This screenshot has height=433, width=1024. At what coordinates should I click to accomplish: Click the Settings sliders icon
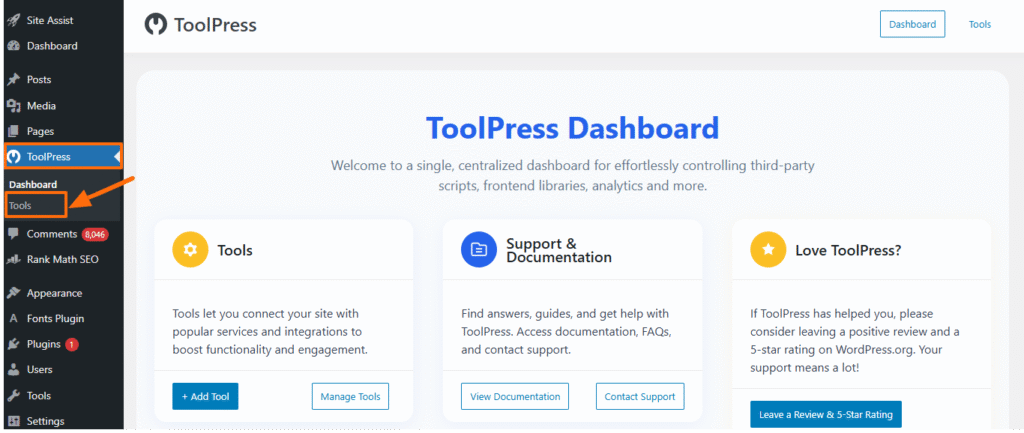tap(13, 421)
